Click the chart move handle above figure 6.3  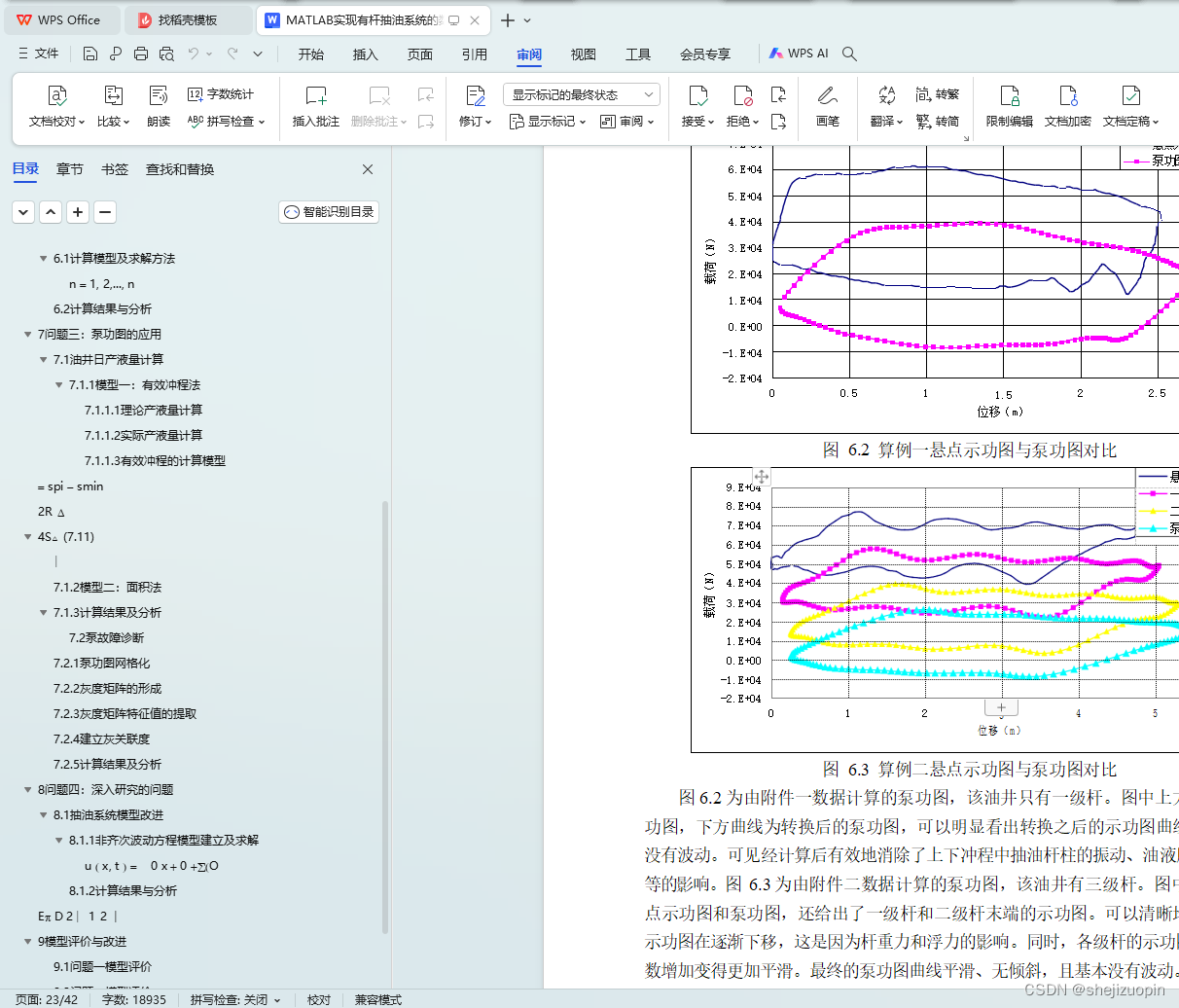[x=762, y=476]
